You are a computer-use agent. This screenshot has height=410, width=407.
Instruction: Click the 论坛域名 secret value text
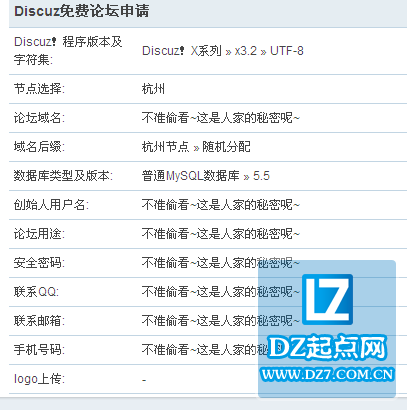(x=221, y=118)
